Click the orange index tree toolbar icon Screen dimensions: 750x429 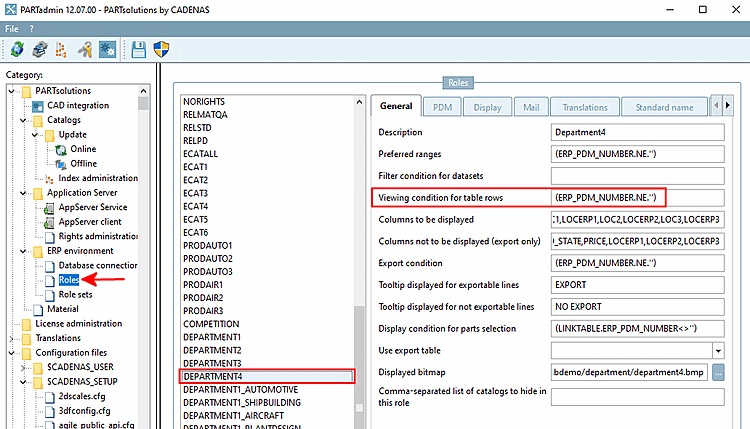[61, 49]
